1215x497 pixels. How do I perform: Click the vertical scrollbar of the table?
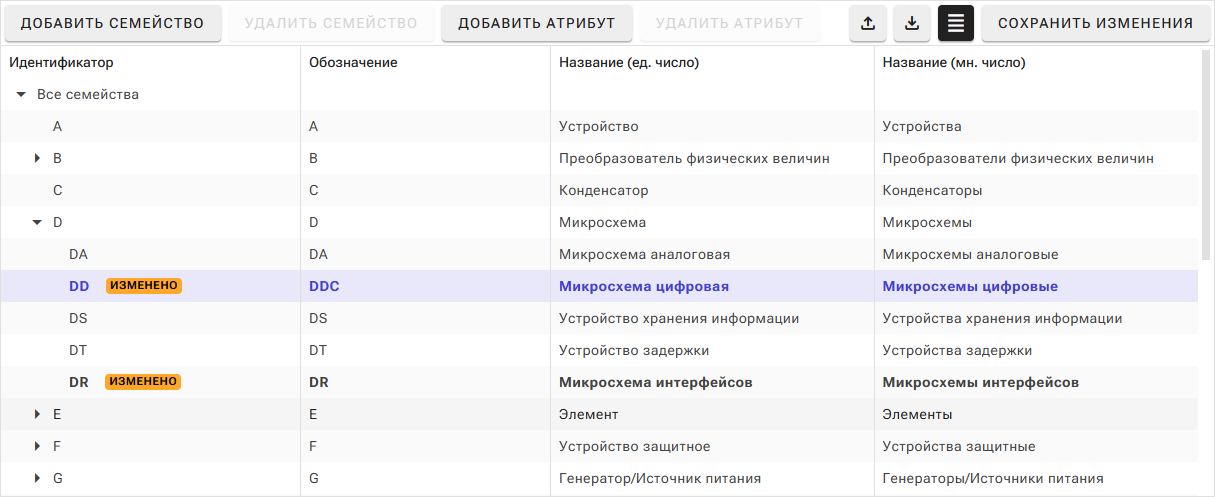(1205, 150)
